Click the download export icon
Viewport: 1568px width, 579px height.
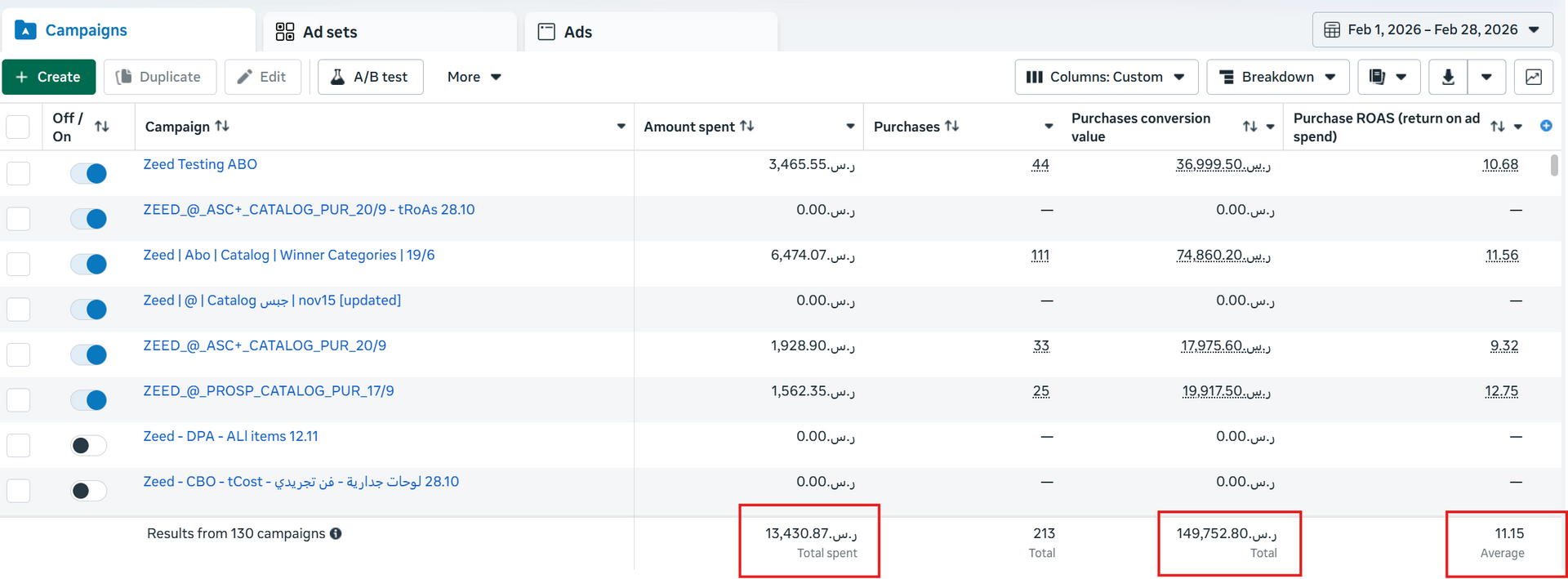coord(1448,77)
